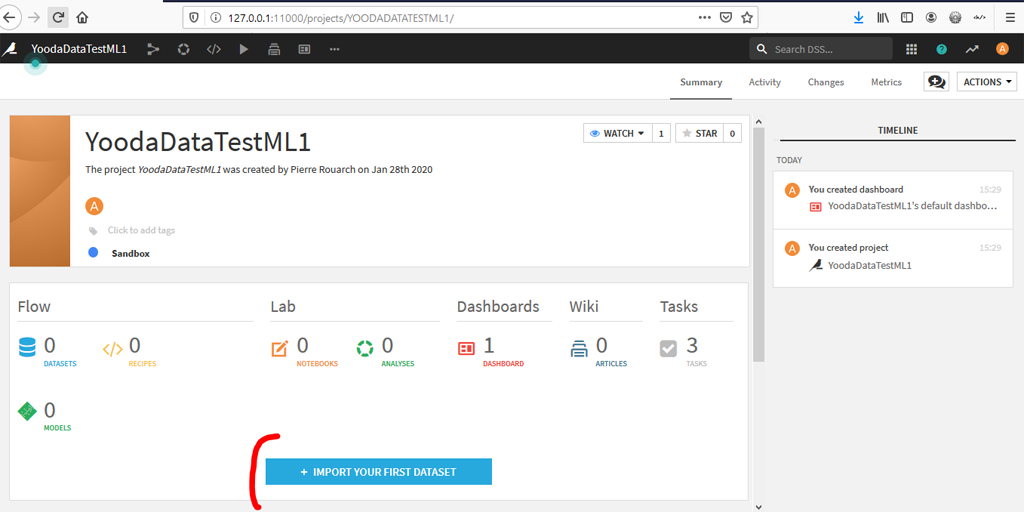Image resolution: width=1024 pixels, height=512 pixels.
Task: Click the wiki articles icon
Action: pos(579,349)
